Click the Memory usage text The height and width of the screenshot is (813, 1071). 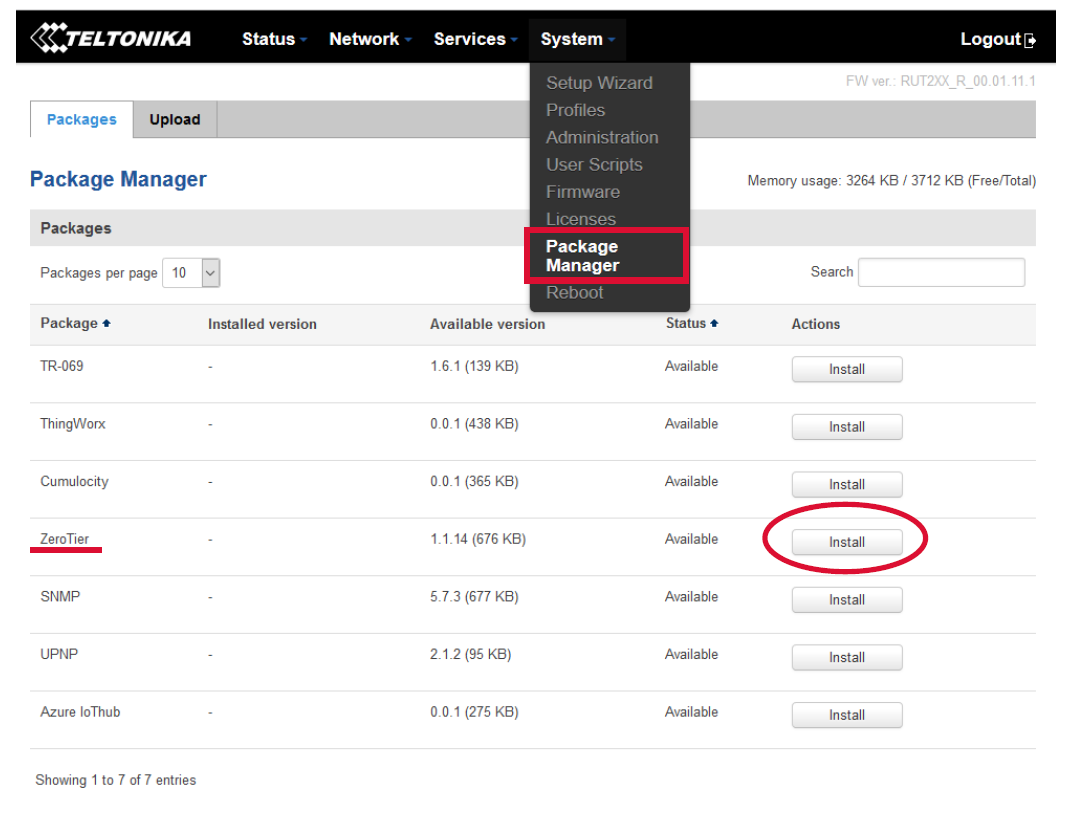(x=891, y=180)
